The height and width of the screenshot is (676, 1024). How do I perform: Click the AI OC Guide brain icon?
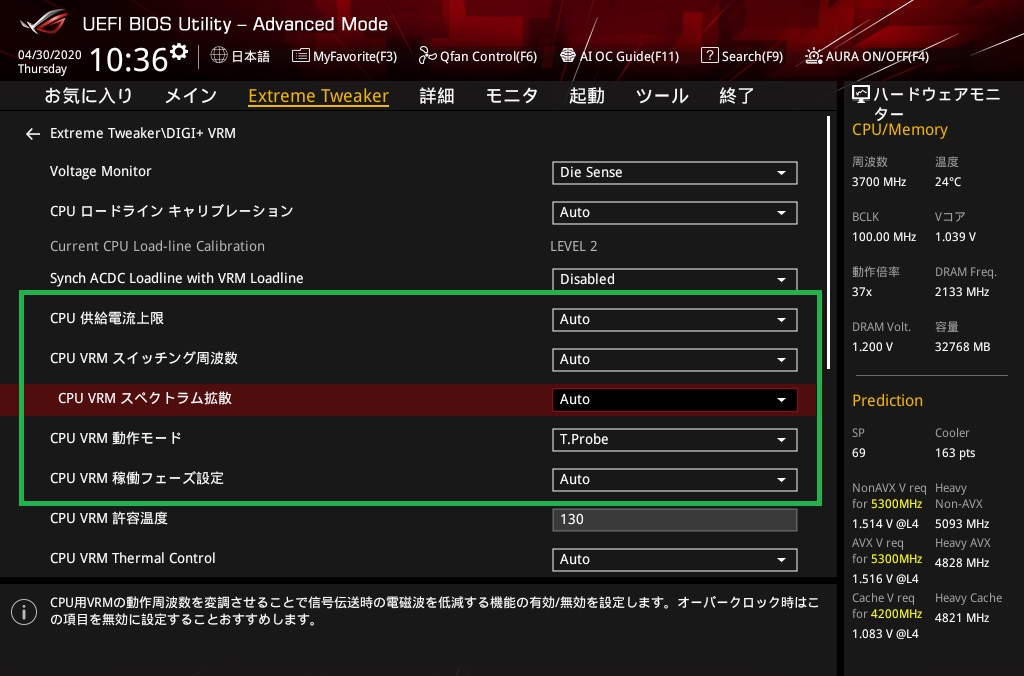pyautogui.click(x=568, y=56)
